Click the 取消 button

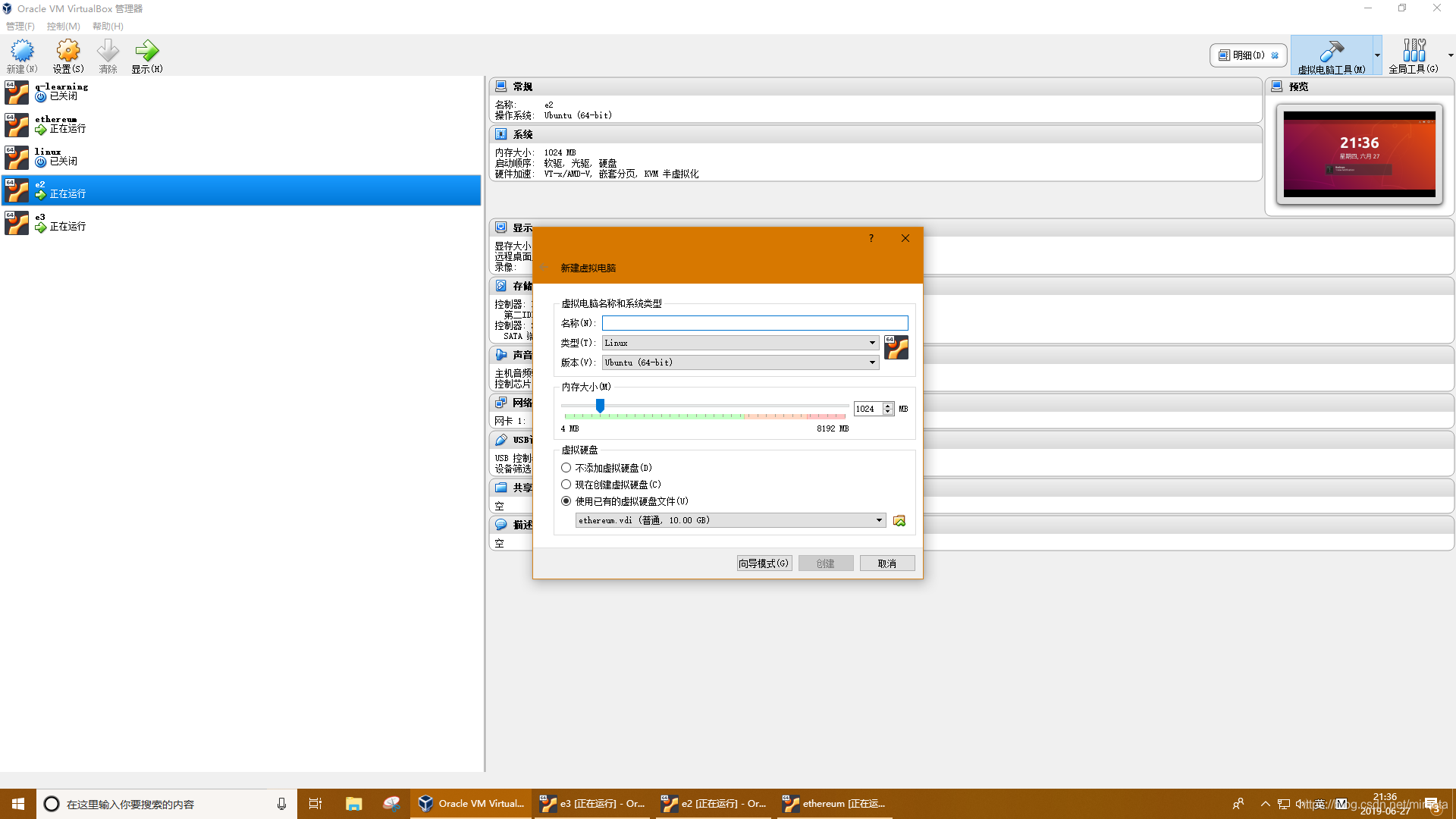click(887, 563)
